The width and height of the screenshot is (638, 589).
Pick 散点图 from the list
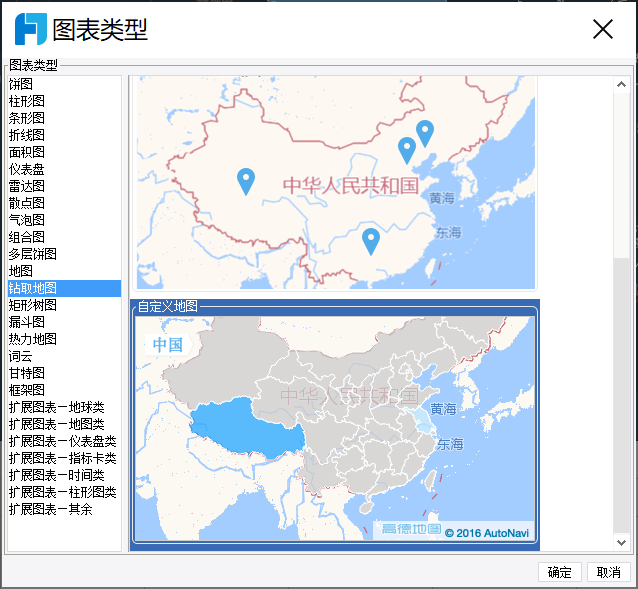pos(64,203)
